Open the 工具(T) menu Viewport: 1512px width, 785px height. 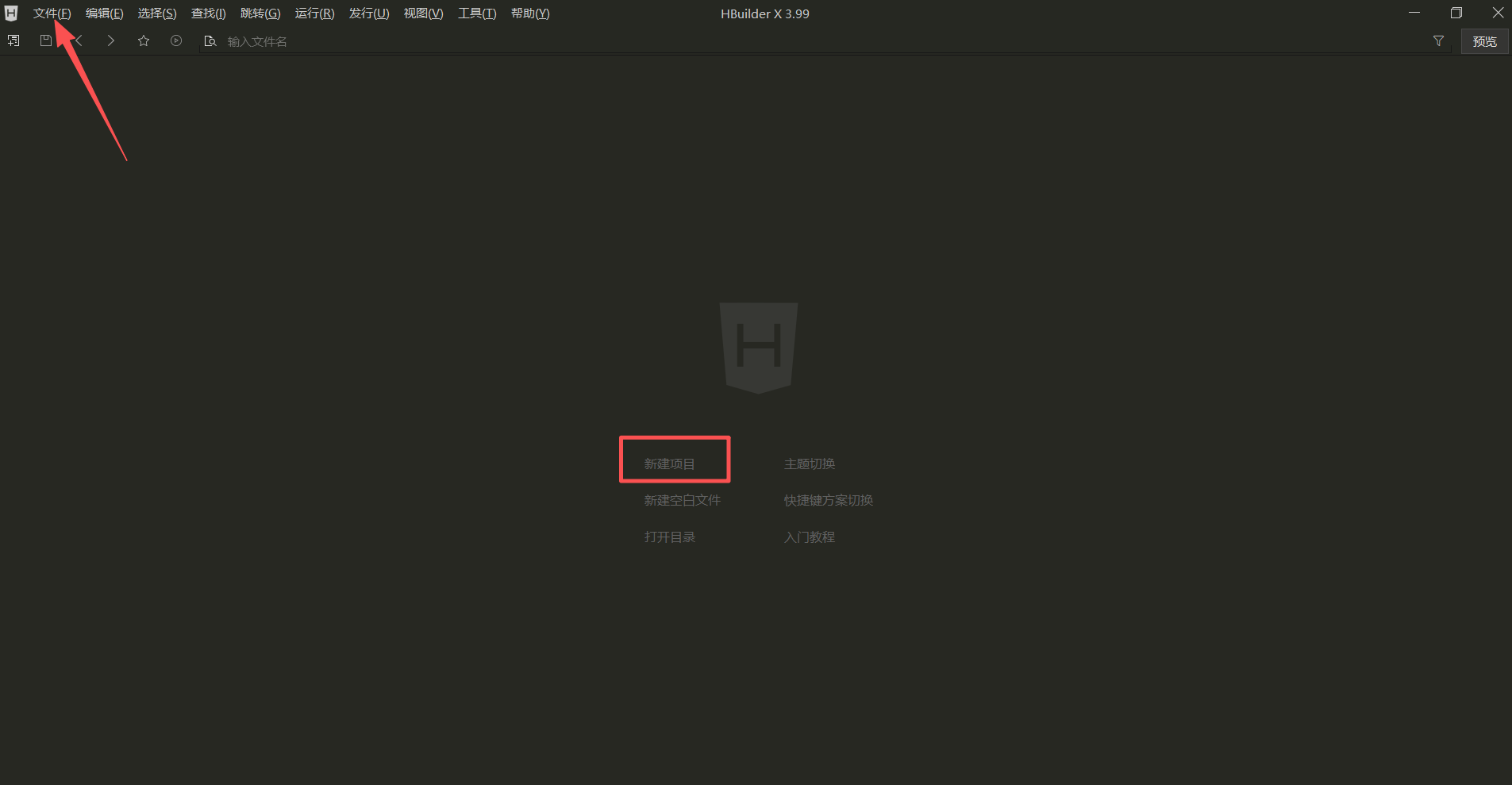pyautogui.click(x=477, y=13)
